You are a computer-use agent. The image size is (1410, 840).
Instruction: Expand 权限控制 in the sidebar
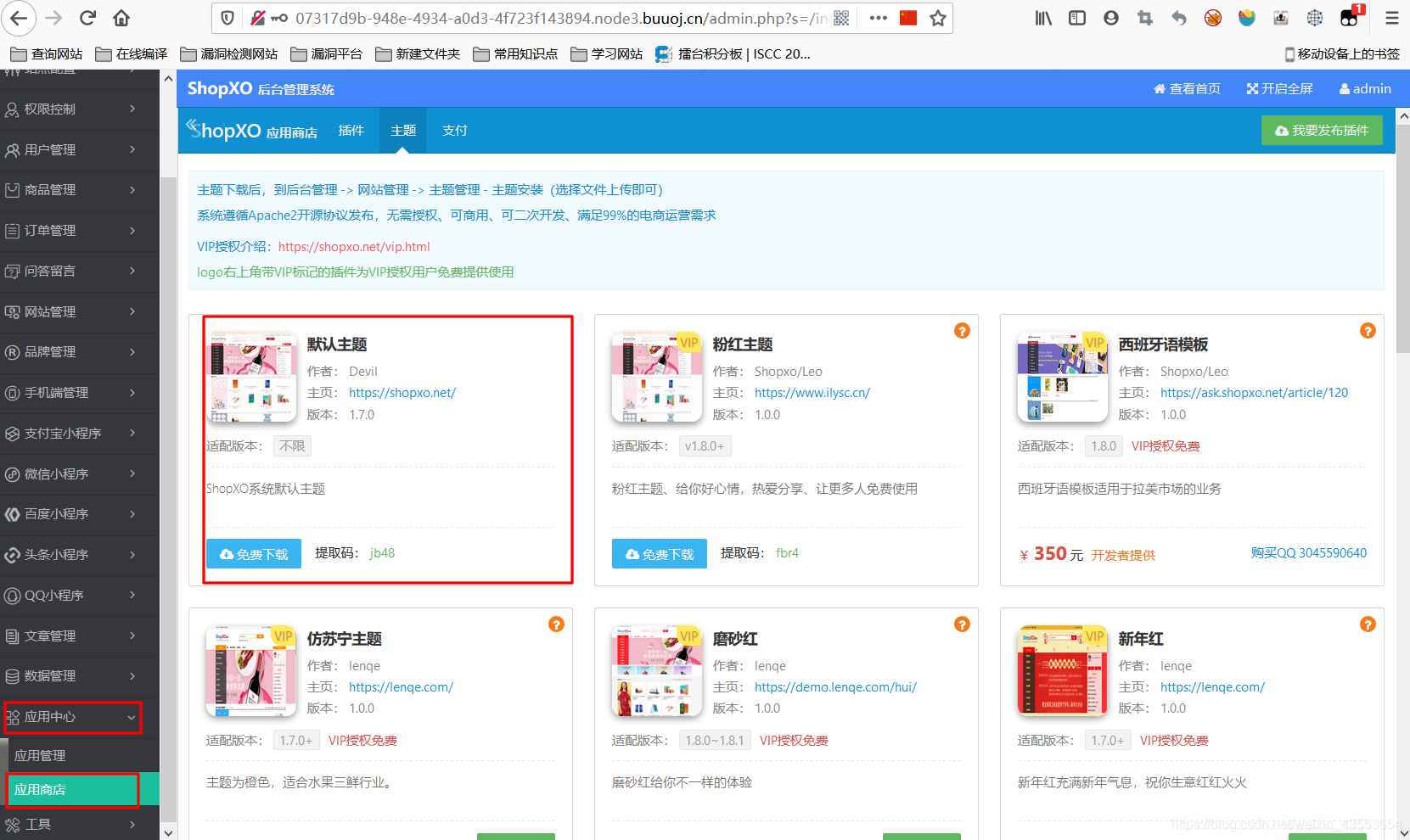click(80, 109)
